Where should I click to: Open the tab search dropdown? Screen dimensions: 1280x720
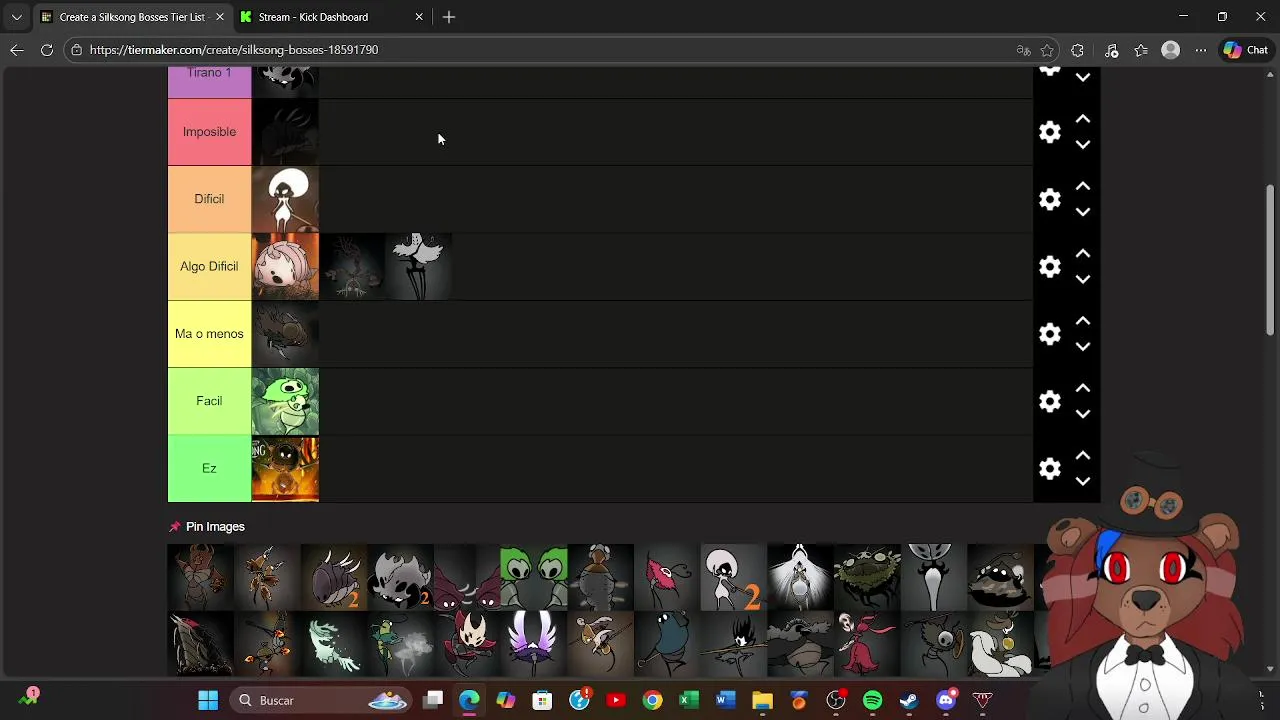coord(16,17)
